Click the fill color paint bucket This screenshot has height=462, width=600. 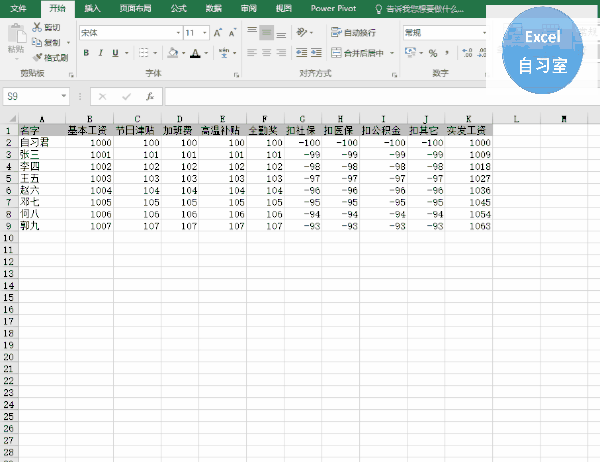[173, 53]
